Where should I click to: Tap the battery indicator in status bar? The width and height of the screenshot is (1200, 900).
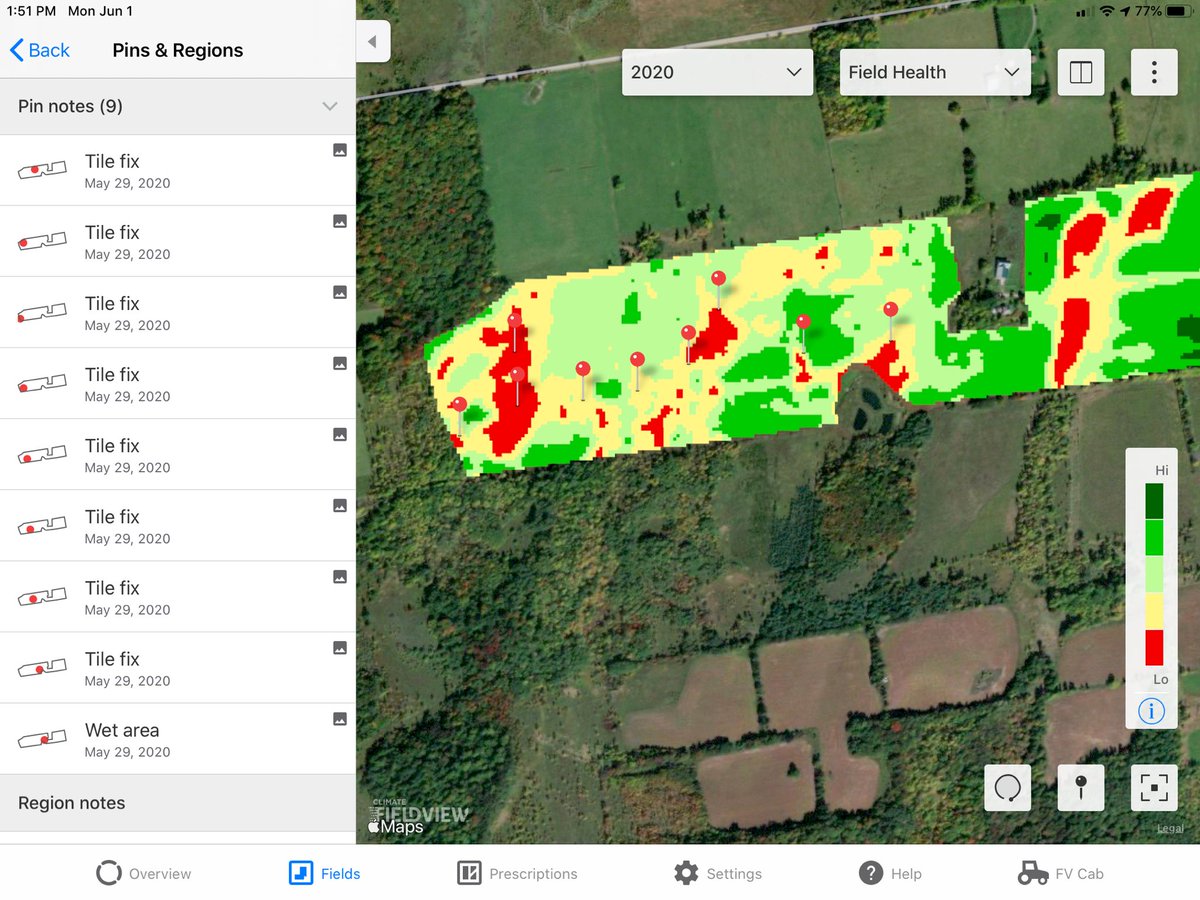coord(1177,11)
